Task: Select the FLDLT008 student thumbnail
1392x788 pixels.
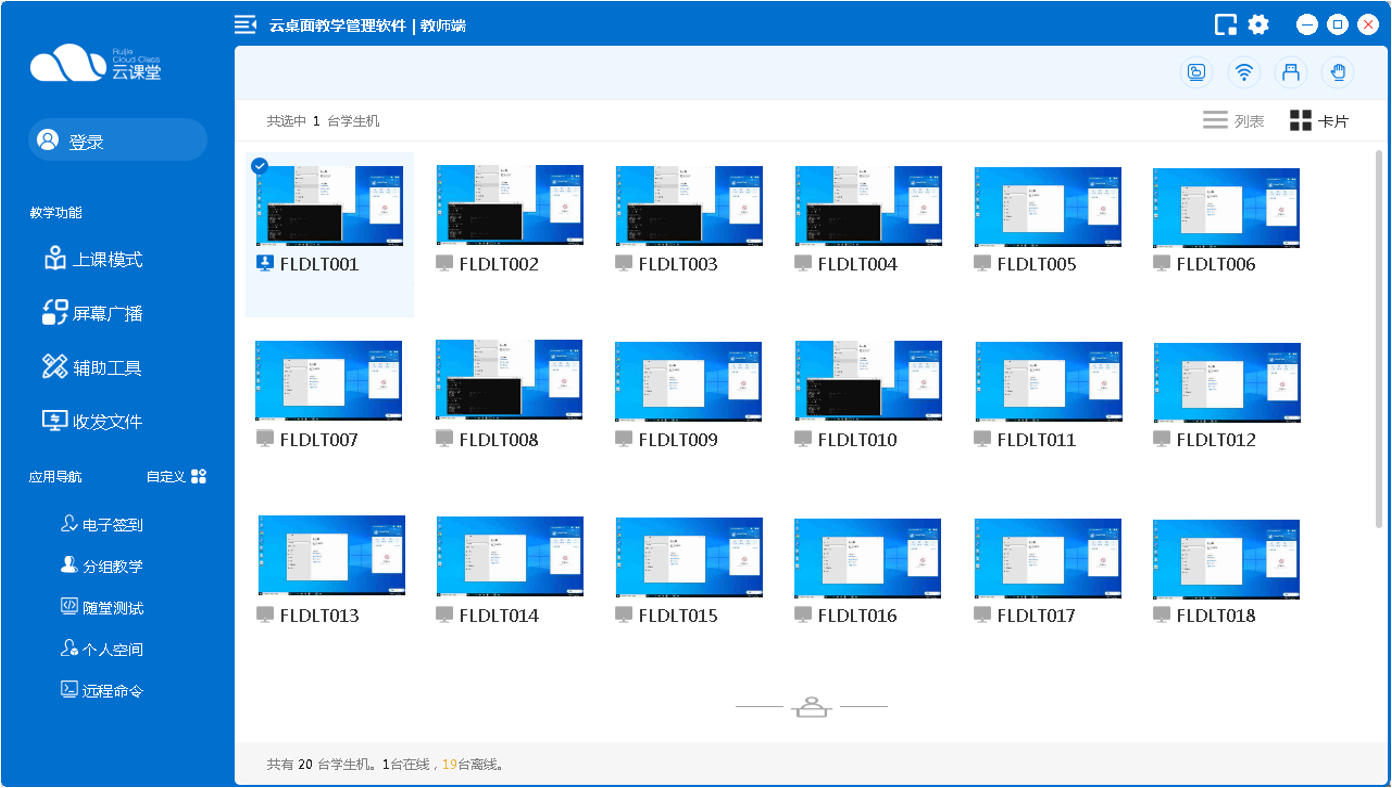Action: coord(509,380)
